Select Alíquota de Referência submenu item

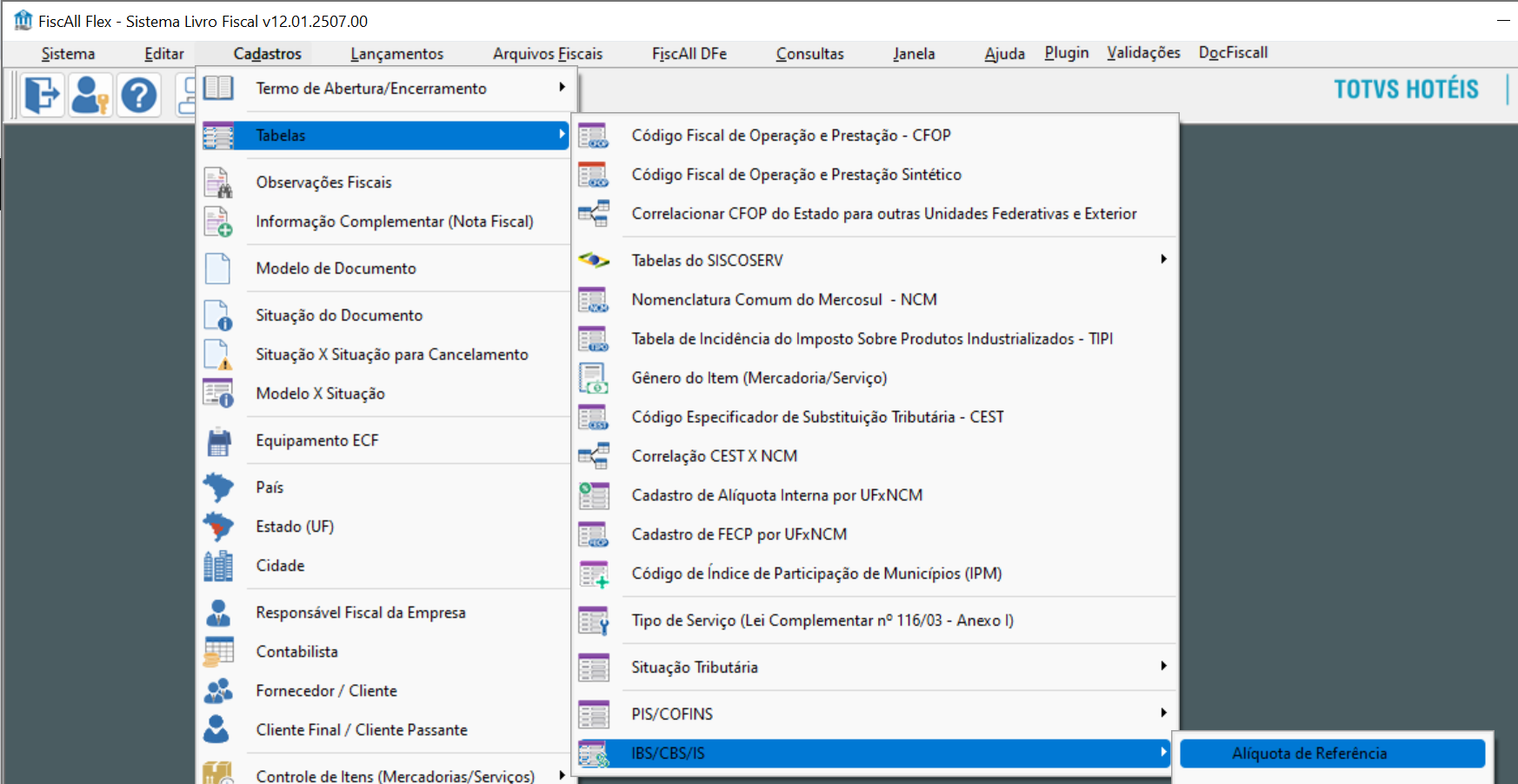pos(1333,754)
